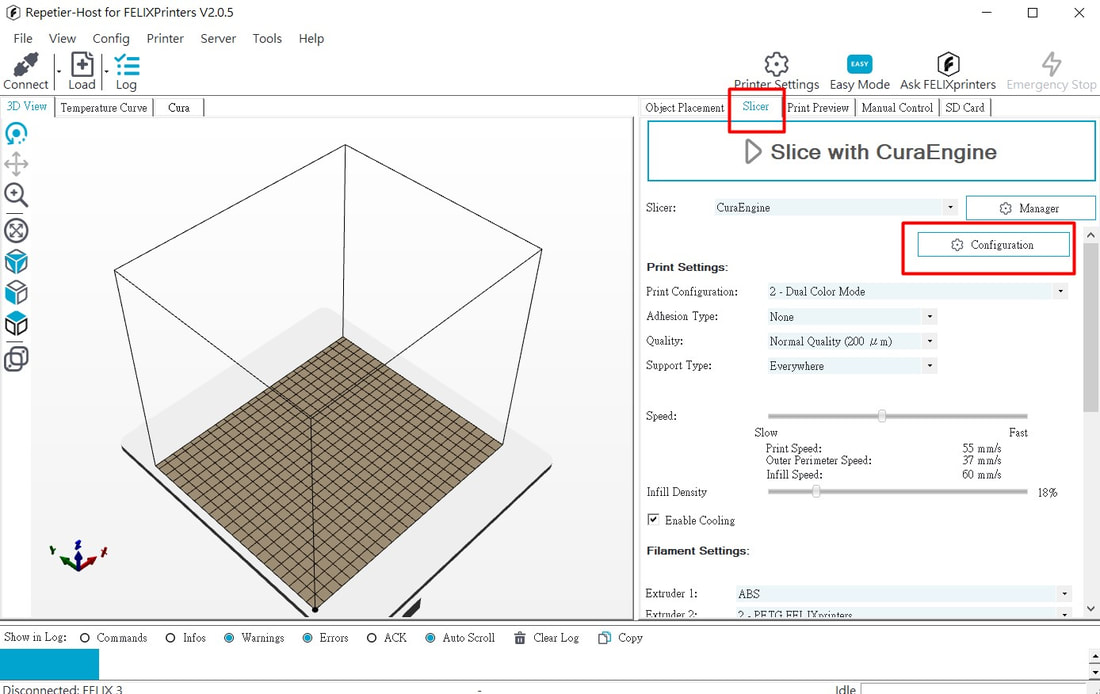Click Slice with CuraEngine button

(x=871, y=152)
